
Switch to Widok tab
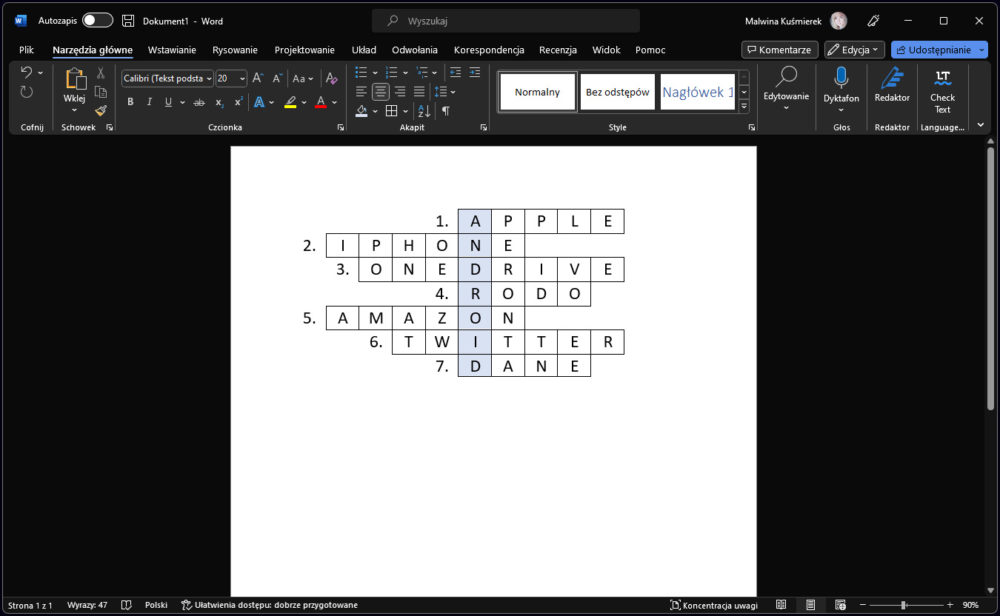[x=606, y=50]
